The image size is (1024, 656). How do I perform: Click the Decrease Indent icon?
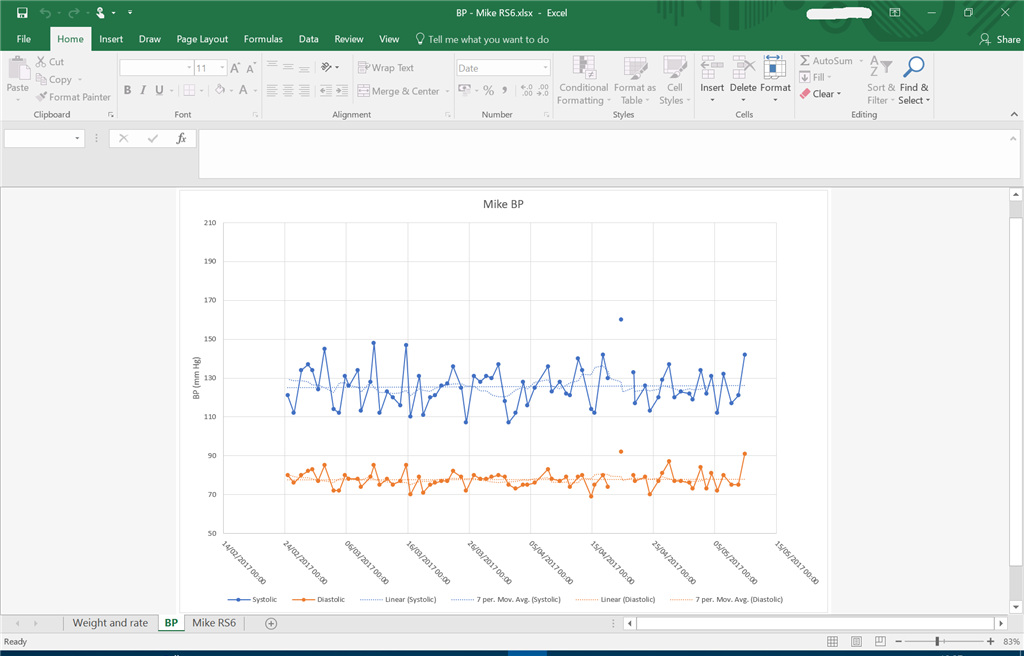click(325, 91)
